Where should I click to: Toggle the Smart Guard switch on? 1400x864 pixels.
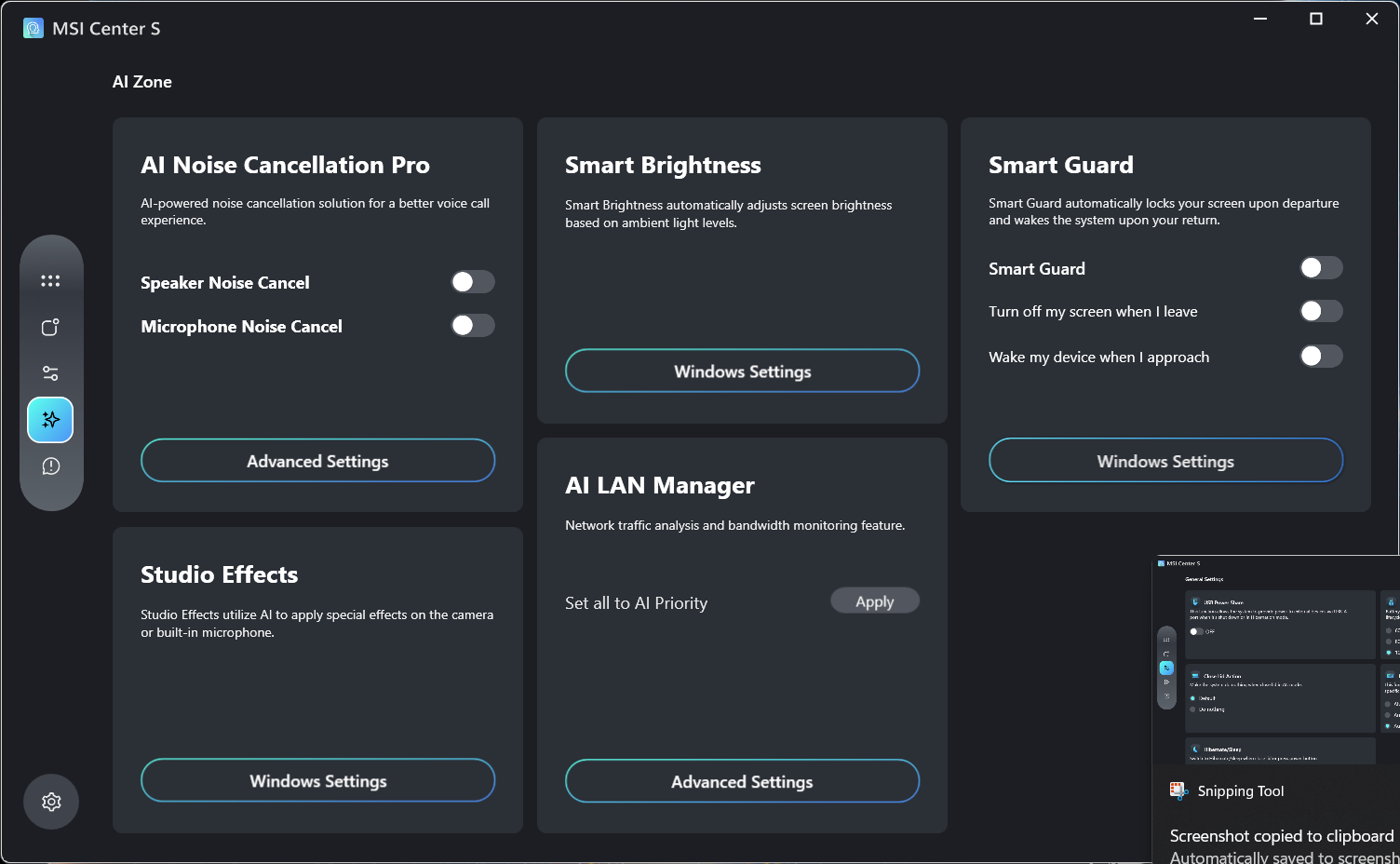pyautogui.click(x=1321, y=268)
